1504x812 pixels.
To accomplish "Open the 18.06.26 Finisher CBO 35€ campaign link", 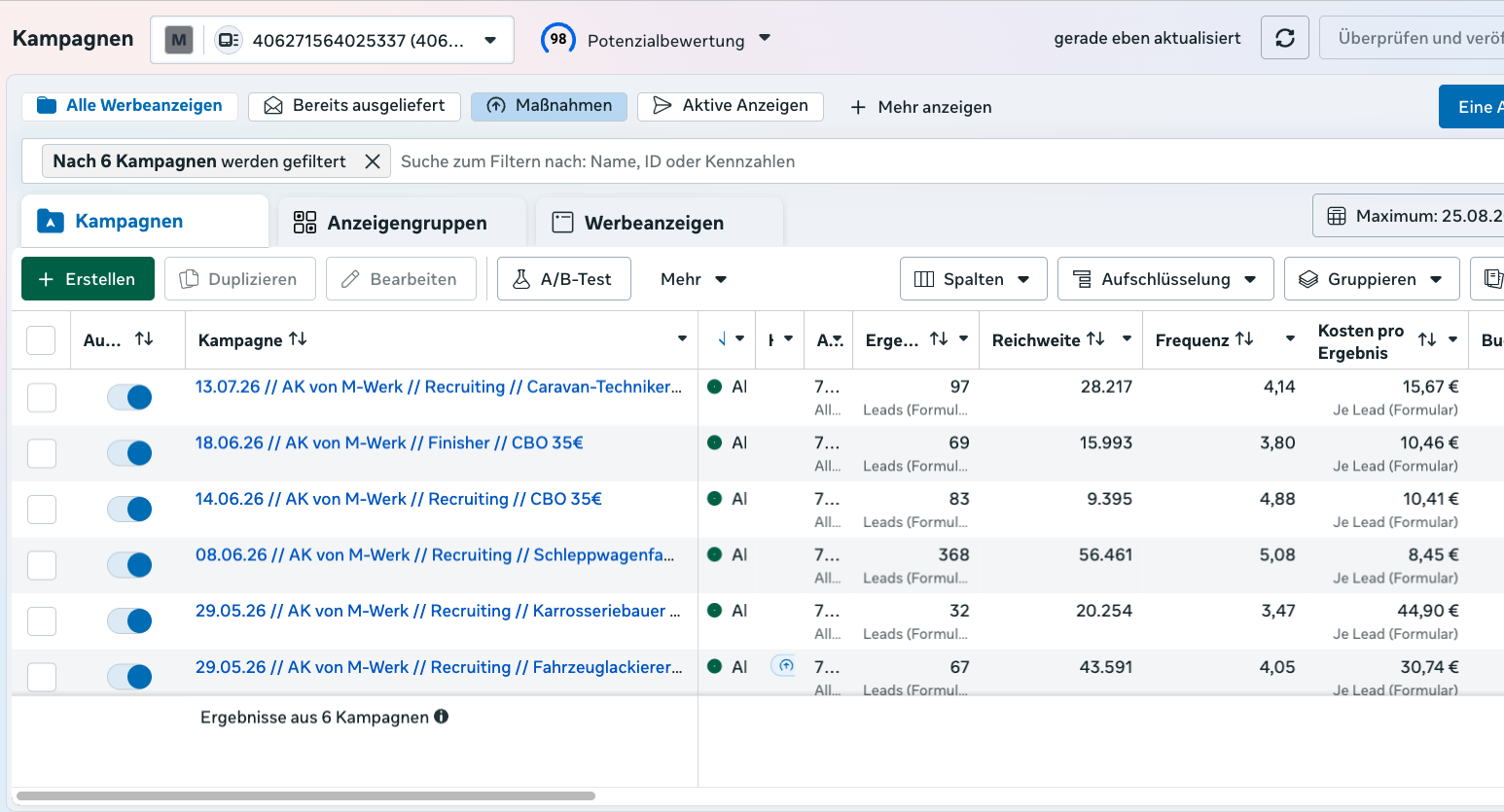I will [x=389, y=443].
